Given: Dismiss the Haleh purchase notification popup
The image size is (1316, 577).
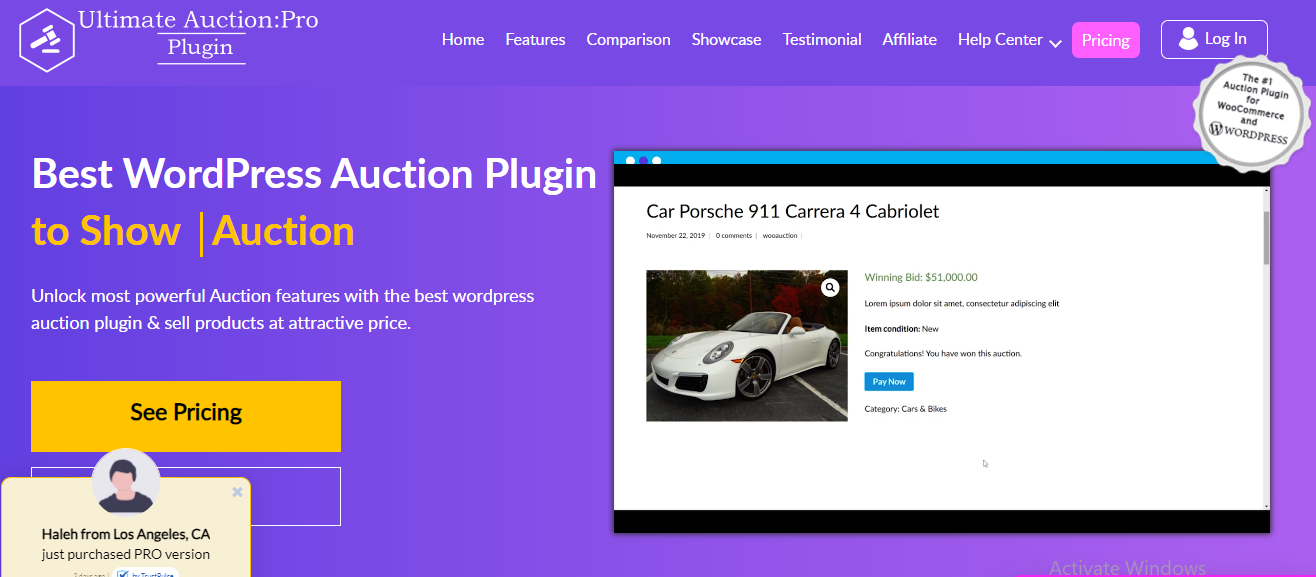Looking at the screenshot, I should tap(237, 492).
